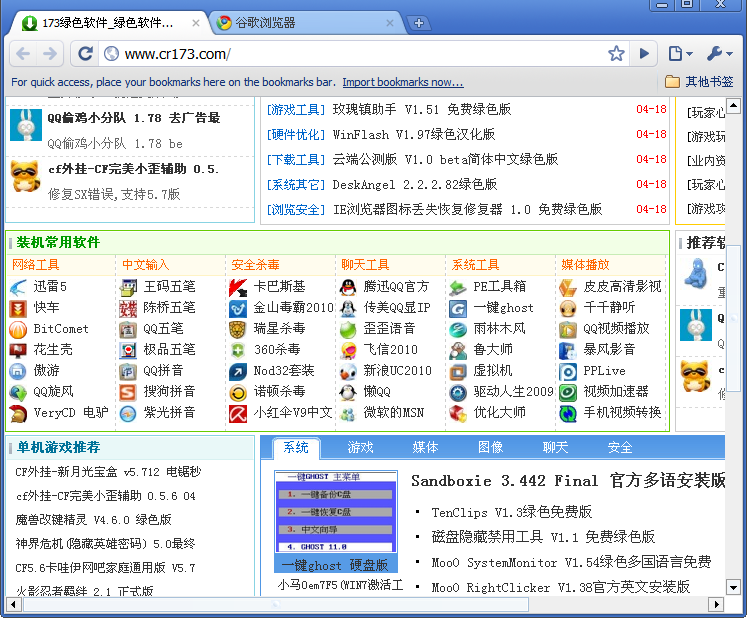Click the address bar URL field
This screenshot has height=618, width=747.
353,54
